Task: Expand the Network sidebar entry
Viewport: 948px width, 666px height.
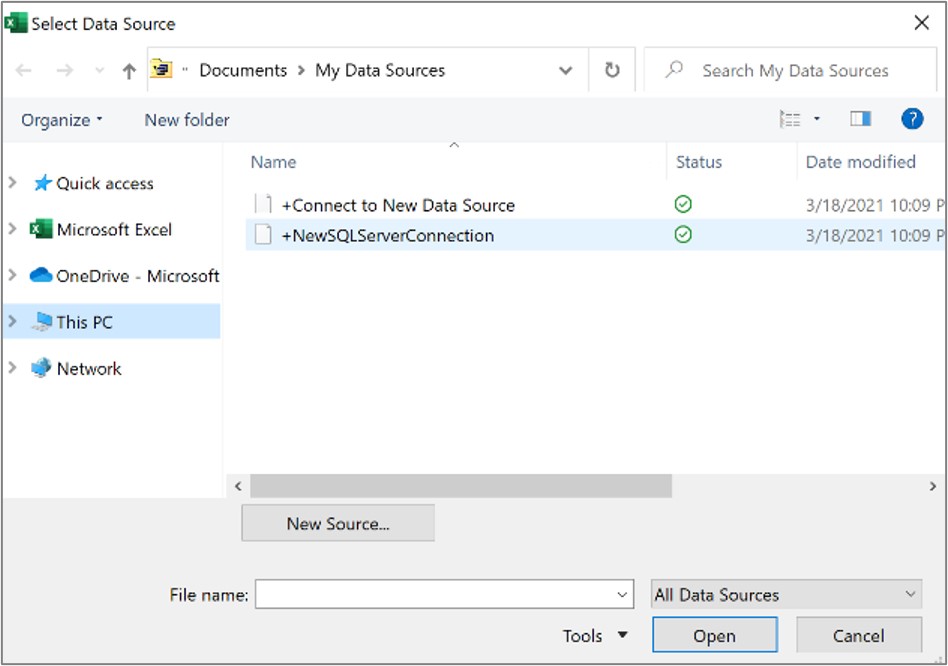Action: click(x=14, y=368)
